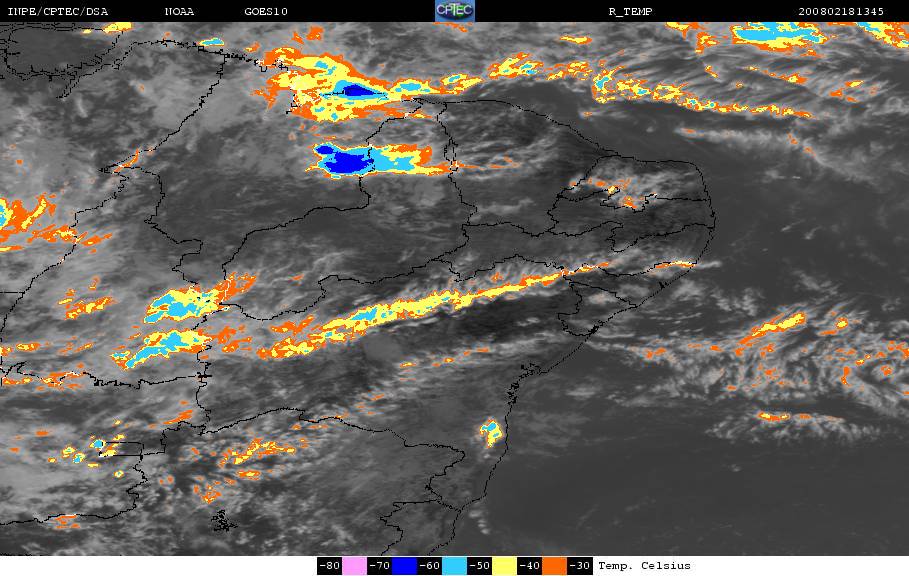The image size is (909, 576).
Task: Click the orange -40 legend swatch
Action: [554, 566]
